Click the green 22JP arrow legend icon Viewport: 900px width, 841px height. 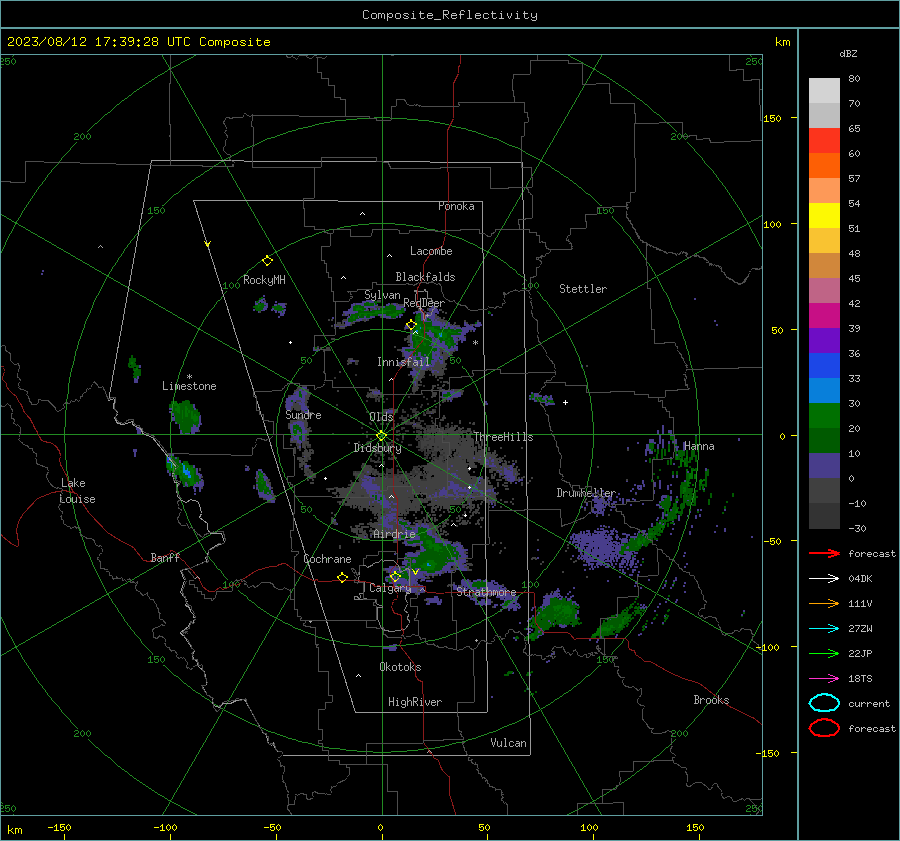[x=824, y=653]
